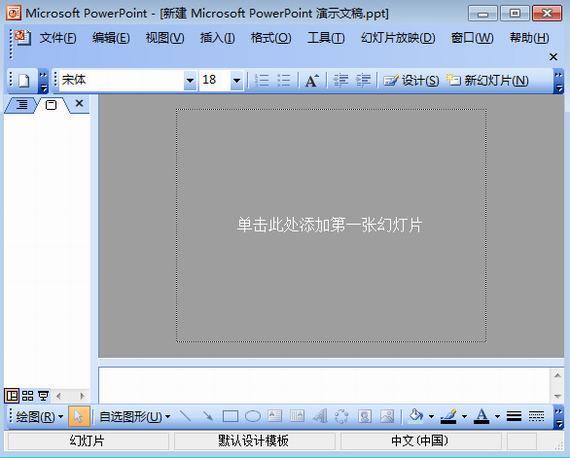Screen dimensions: 570x458
Task: Click '单击此处添加第一张幻灯片' placeholder
Action: [329, 225]
